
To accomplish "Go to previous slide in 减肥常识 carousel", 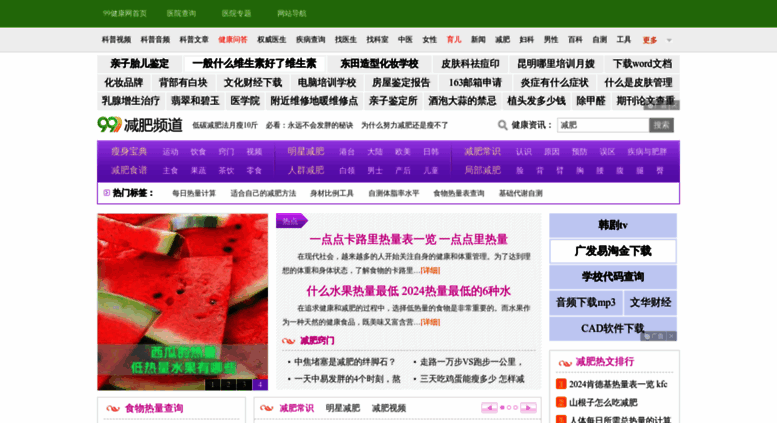I will [489, 408].
